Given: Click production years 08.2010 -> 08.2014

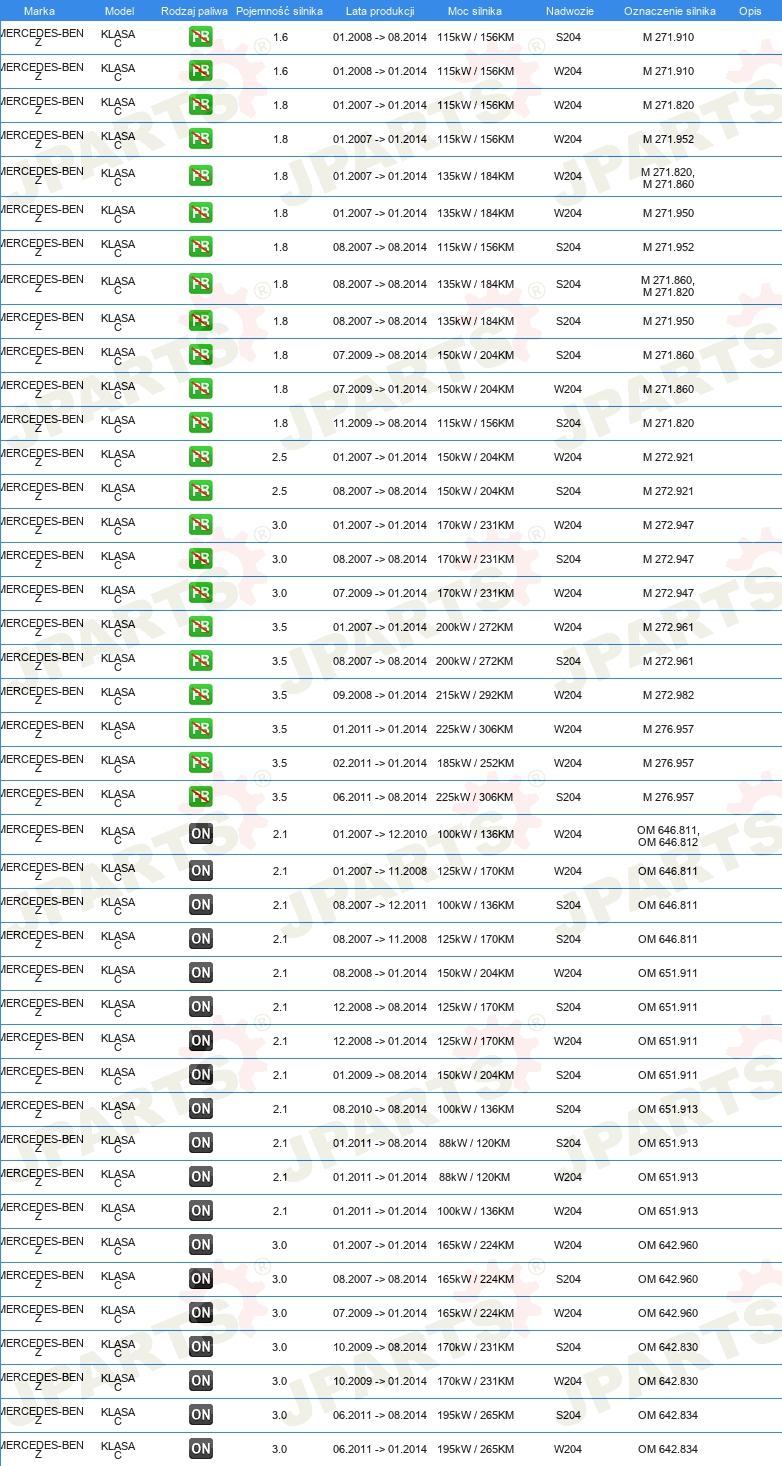Looking at the screenshot, I should pyautogui.click(x=380, y=1109).
